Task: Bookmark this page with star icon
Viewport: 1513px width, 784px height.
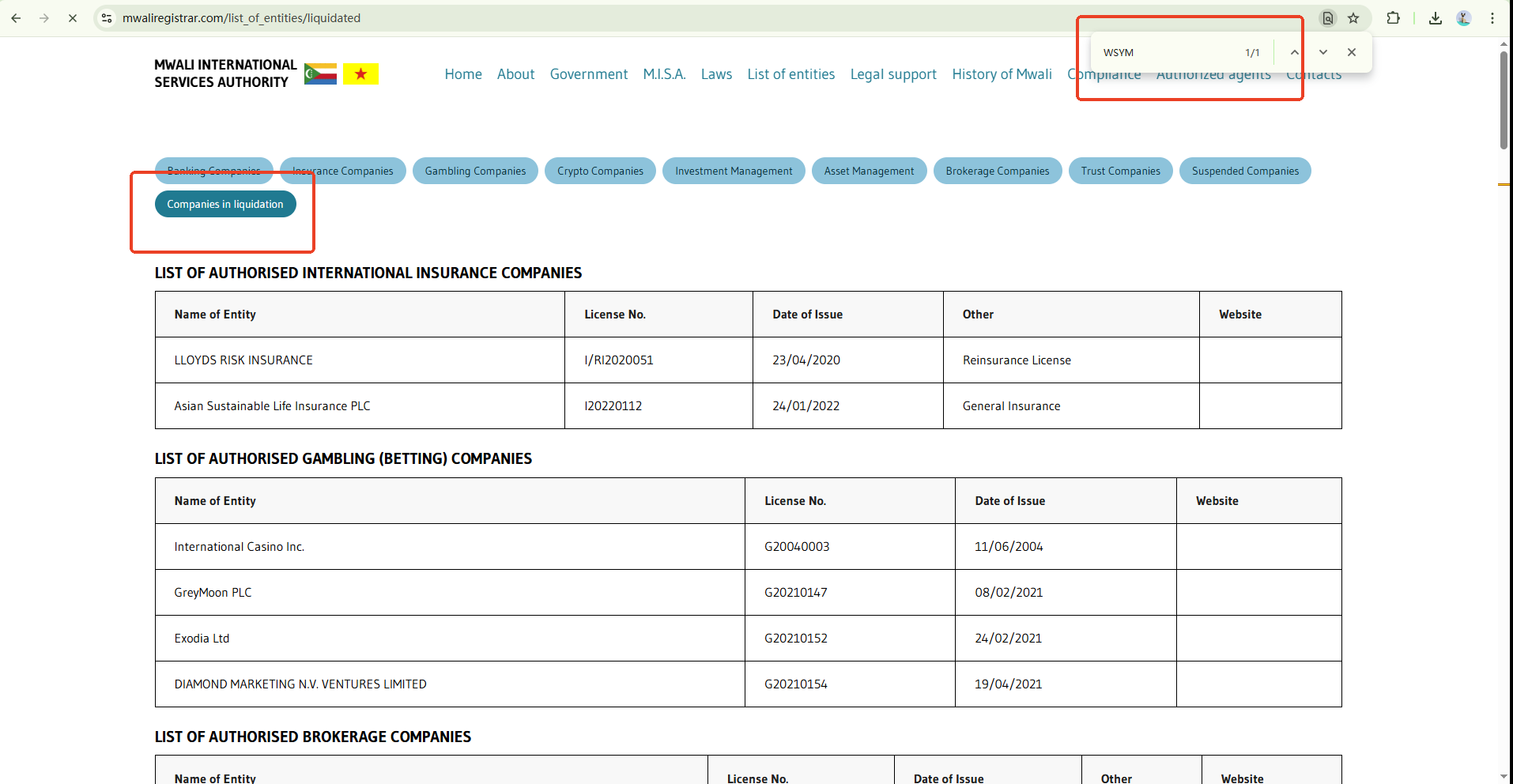Action: pyautogui.click(x=1353, y=18)
